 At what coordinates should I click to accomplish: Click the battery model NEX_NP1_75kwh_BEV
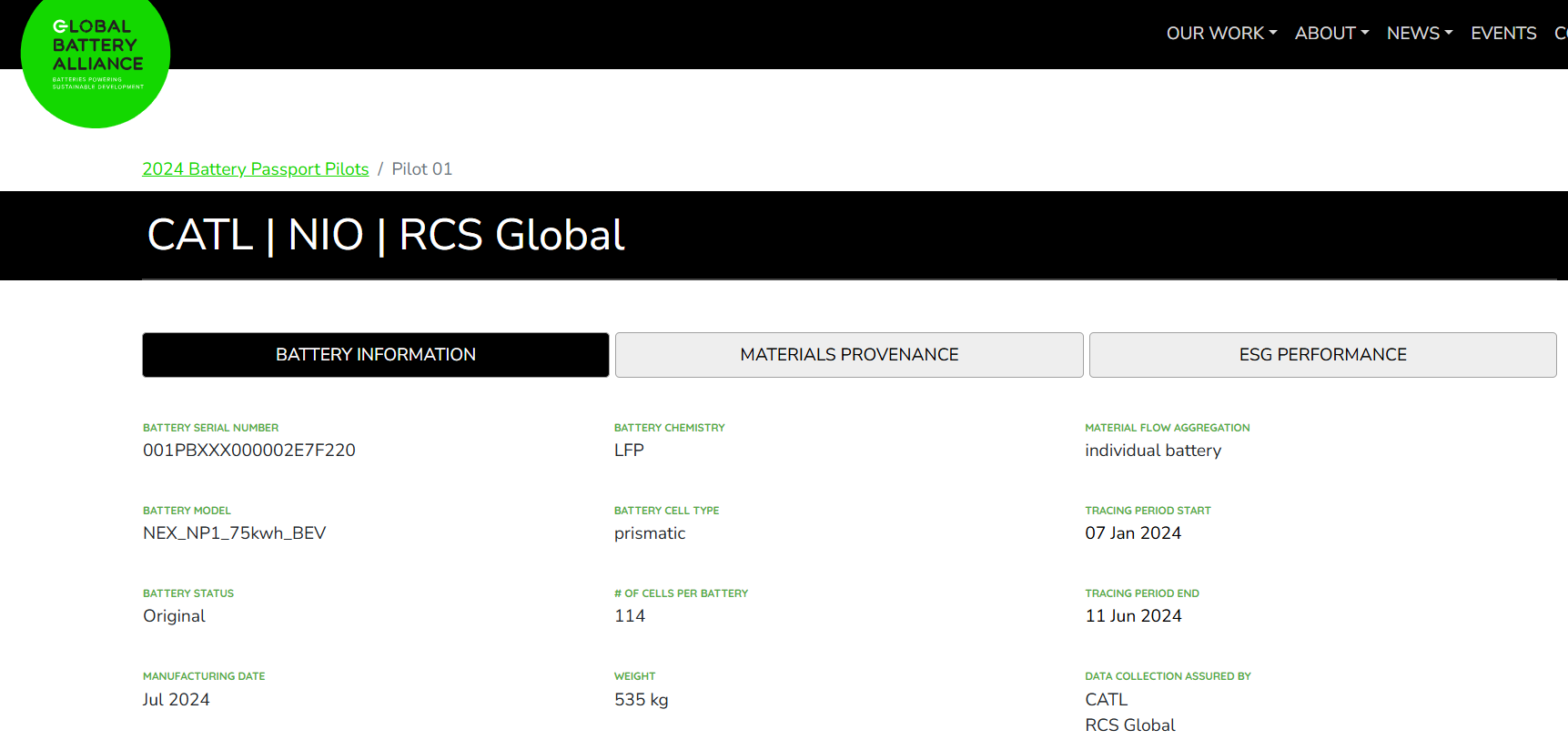(x=234, y=533)
